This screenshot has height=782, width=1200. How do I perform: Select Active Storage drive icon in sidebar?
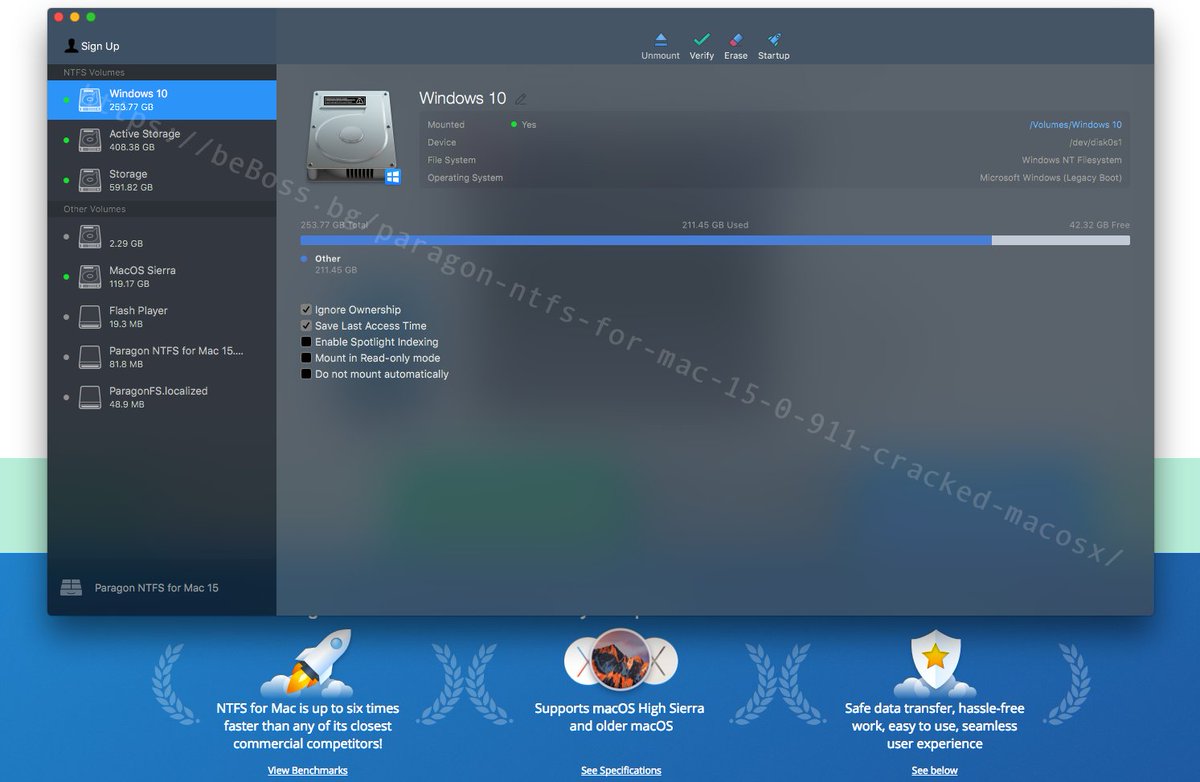[x=91, y=140]
